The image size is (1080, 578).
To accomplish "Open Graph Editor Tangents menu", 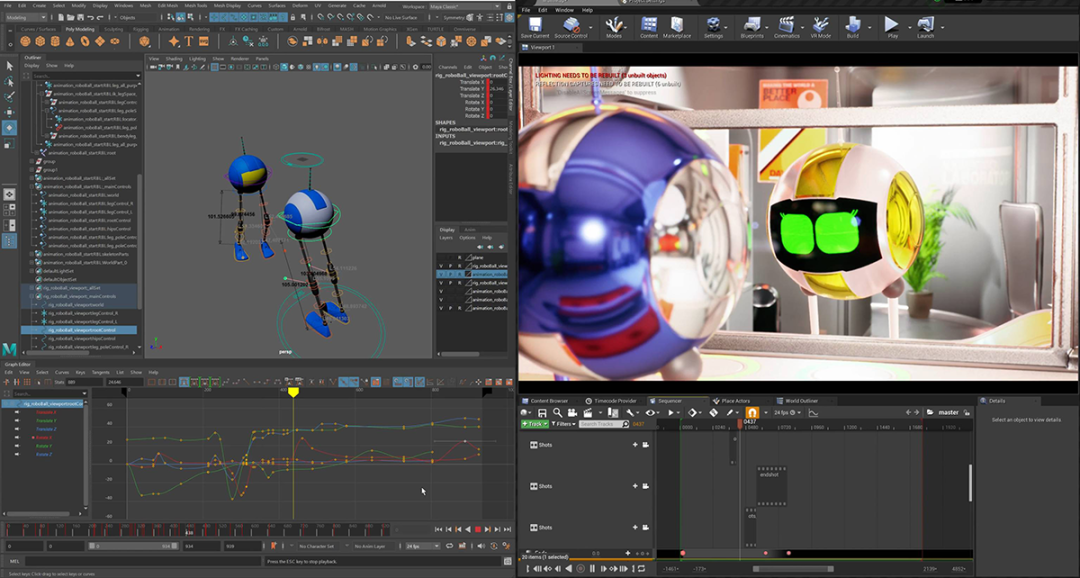I will pos(101,372).
